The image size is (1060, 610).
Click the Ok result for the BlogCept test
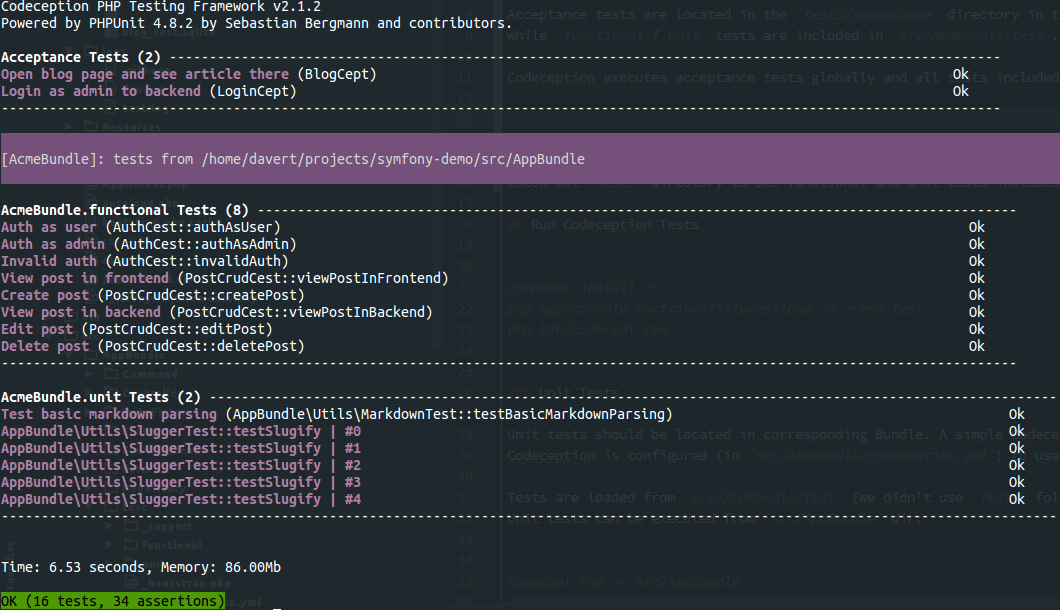(x=961, y=74)
